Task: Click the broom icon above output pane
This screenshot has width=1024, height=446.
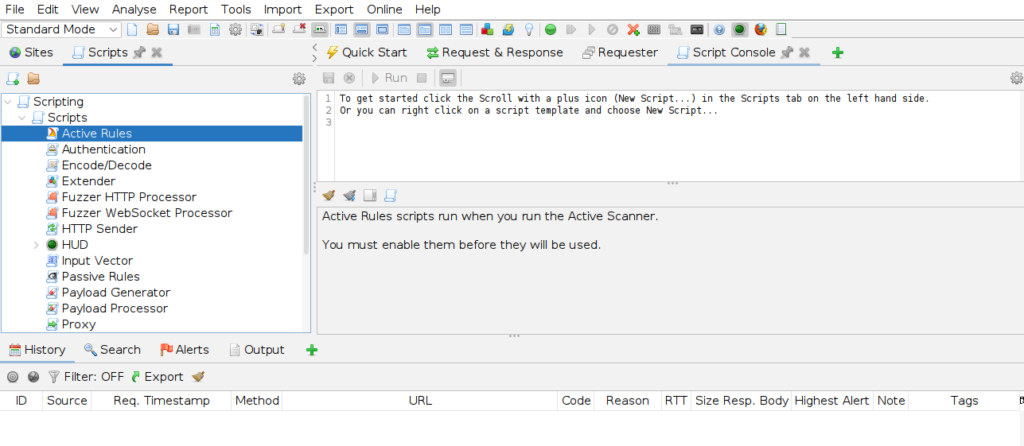Action: (x=328, y=195)
